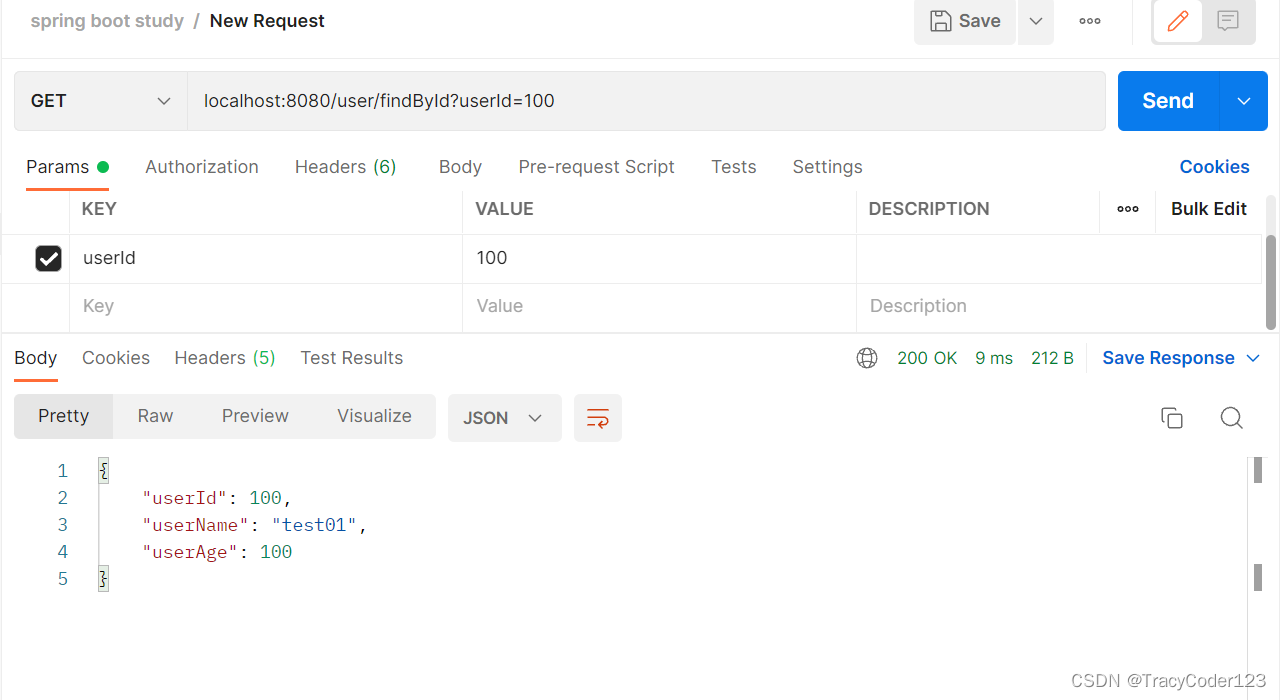
Task: Click the globe network info icon
Action: [x=867, y=358]
